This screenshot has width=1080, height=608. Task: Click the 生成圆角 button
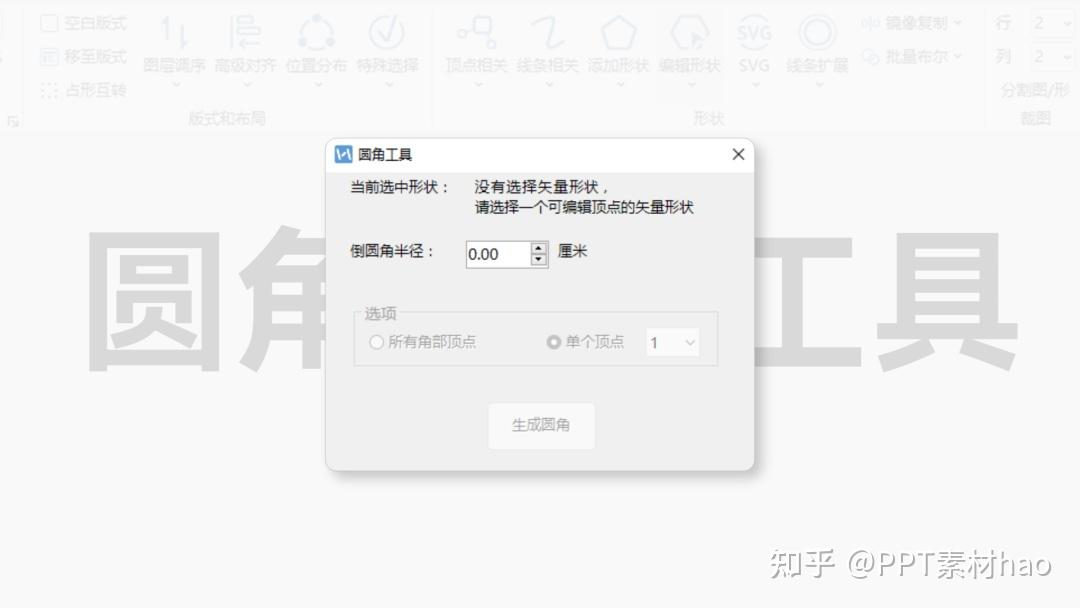click(x=541, y=426)
